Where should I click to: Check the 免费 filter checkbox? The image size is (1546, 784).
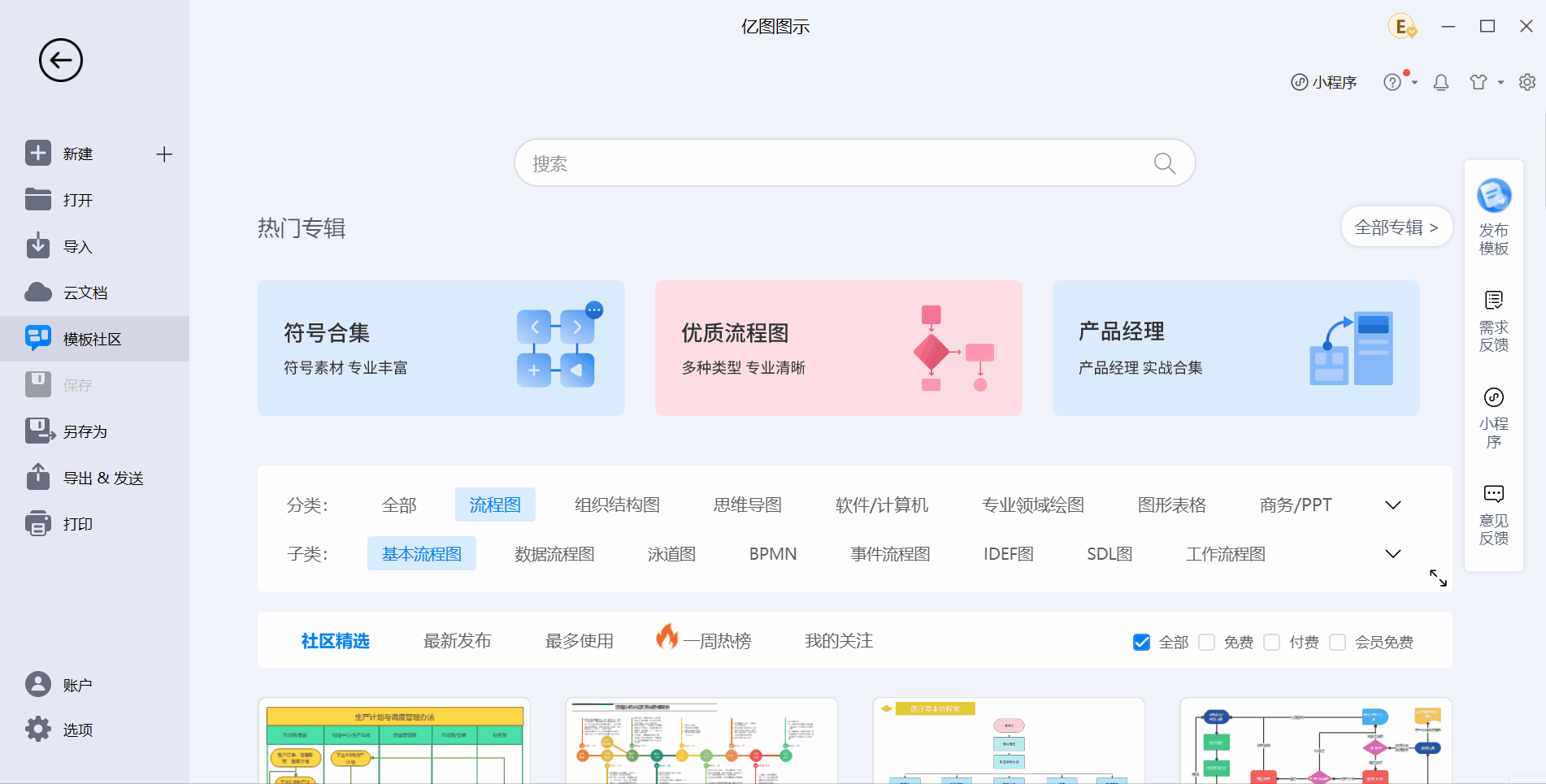pos(1207,642)
